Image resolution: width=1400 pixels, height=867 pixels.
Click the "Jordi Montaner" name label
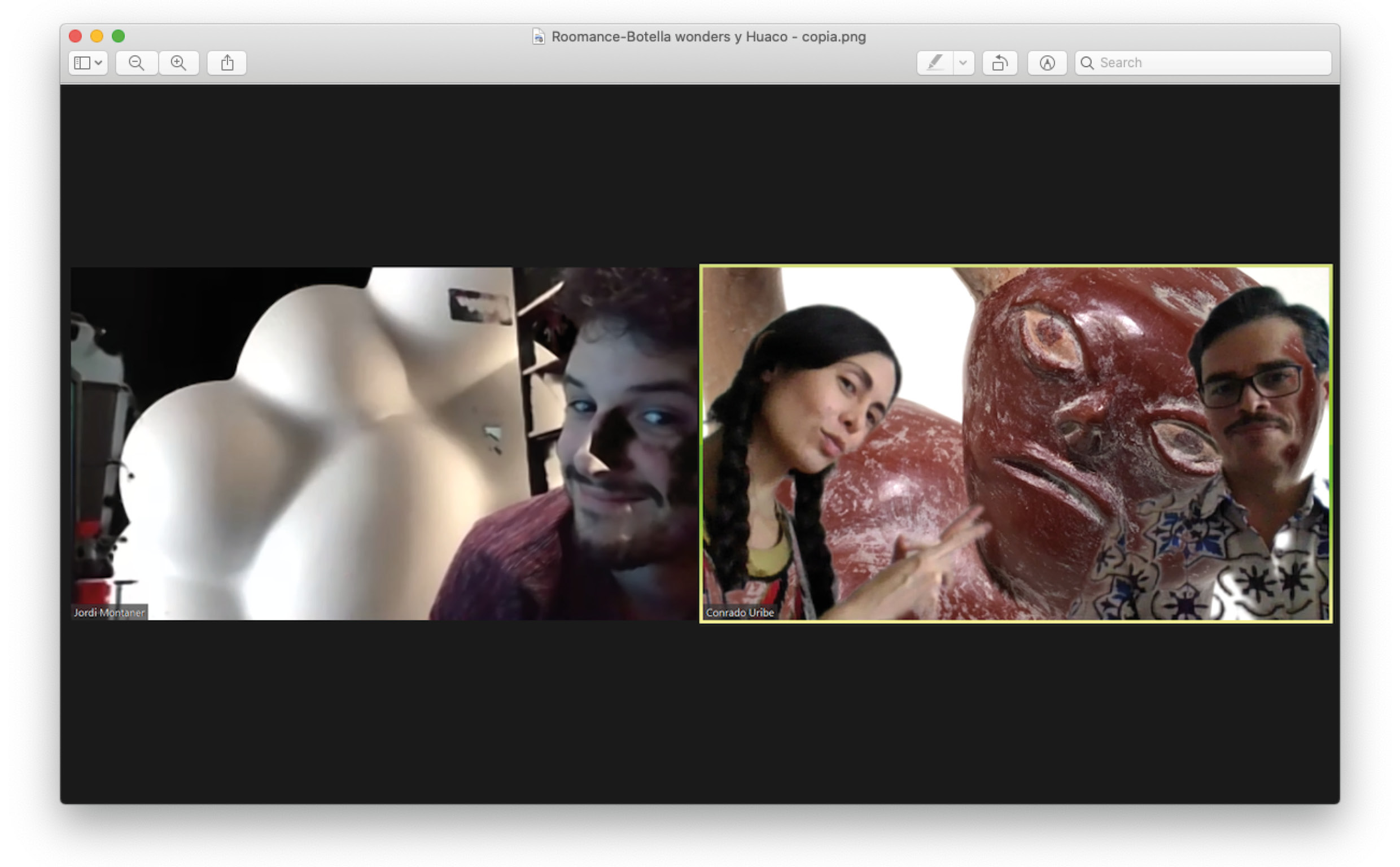pos(109,612)
